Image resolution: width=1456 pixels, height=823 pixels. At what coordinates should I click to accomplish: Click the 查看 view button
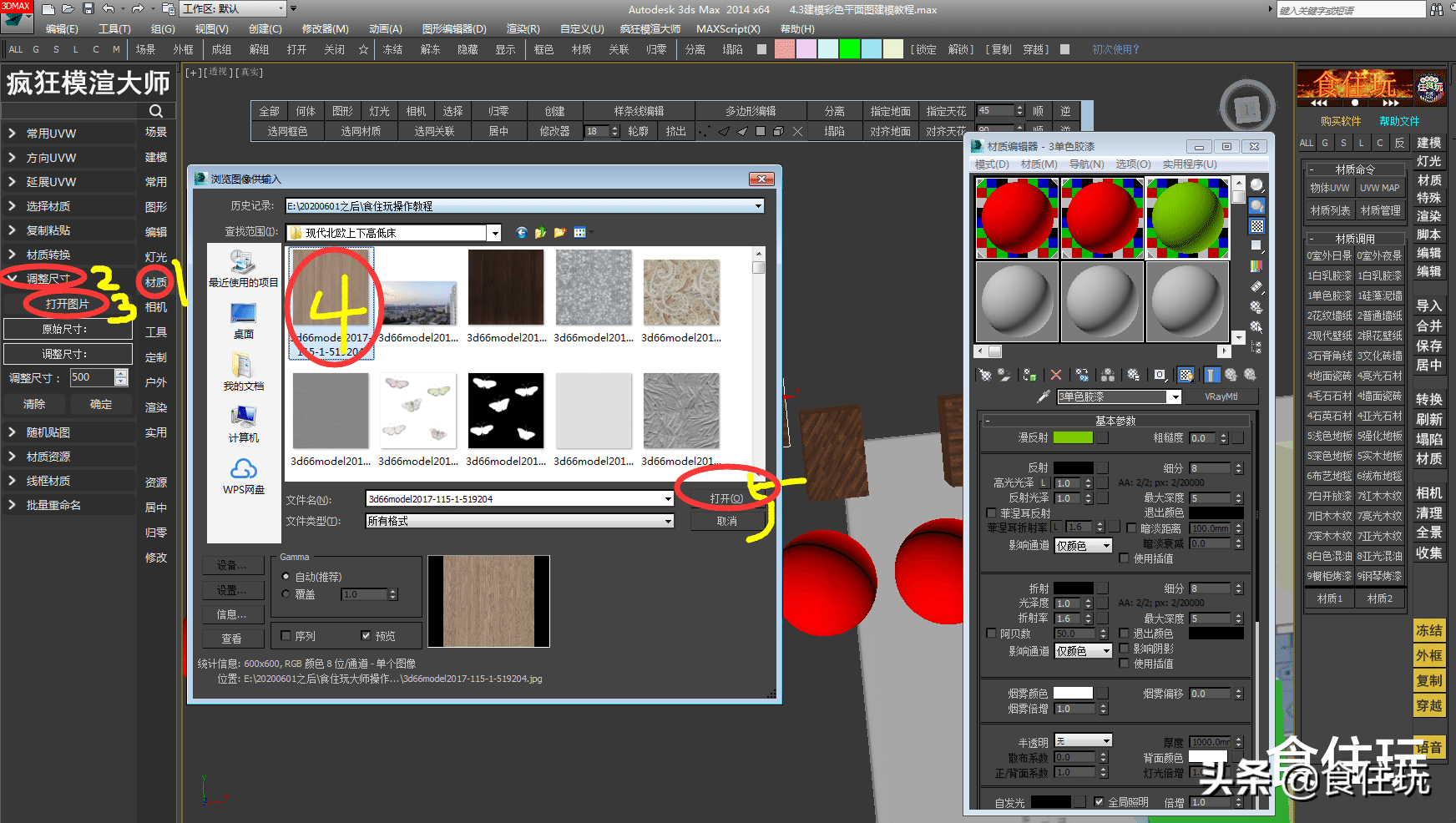(x=232, y=639)
